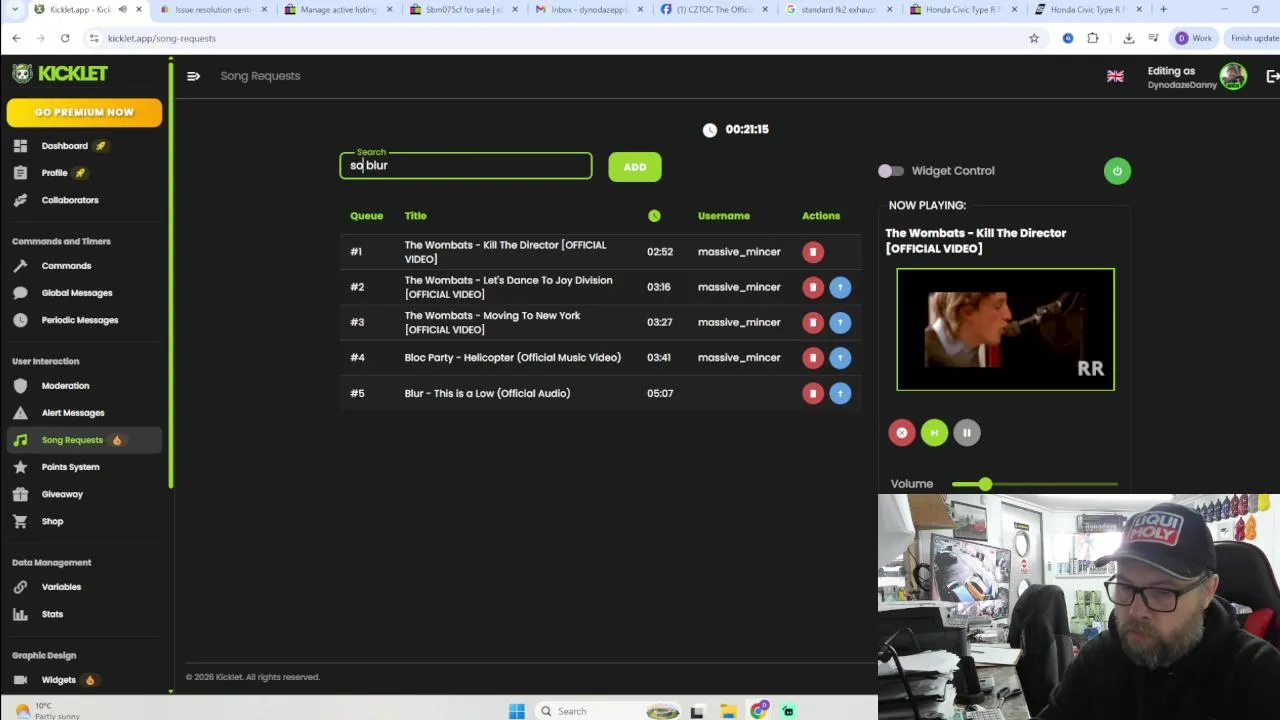Delete Bloc Party Helicopter from queue
Screen dimensions: 1280x720
coord(813,358)
